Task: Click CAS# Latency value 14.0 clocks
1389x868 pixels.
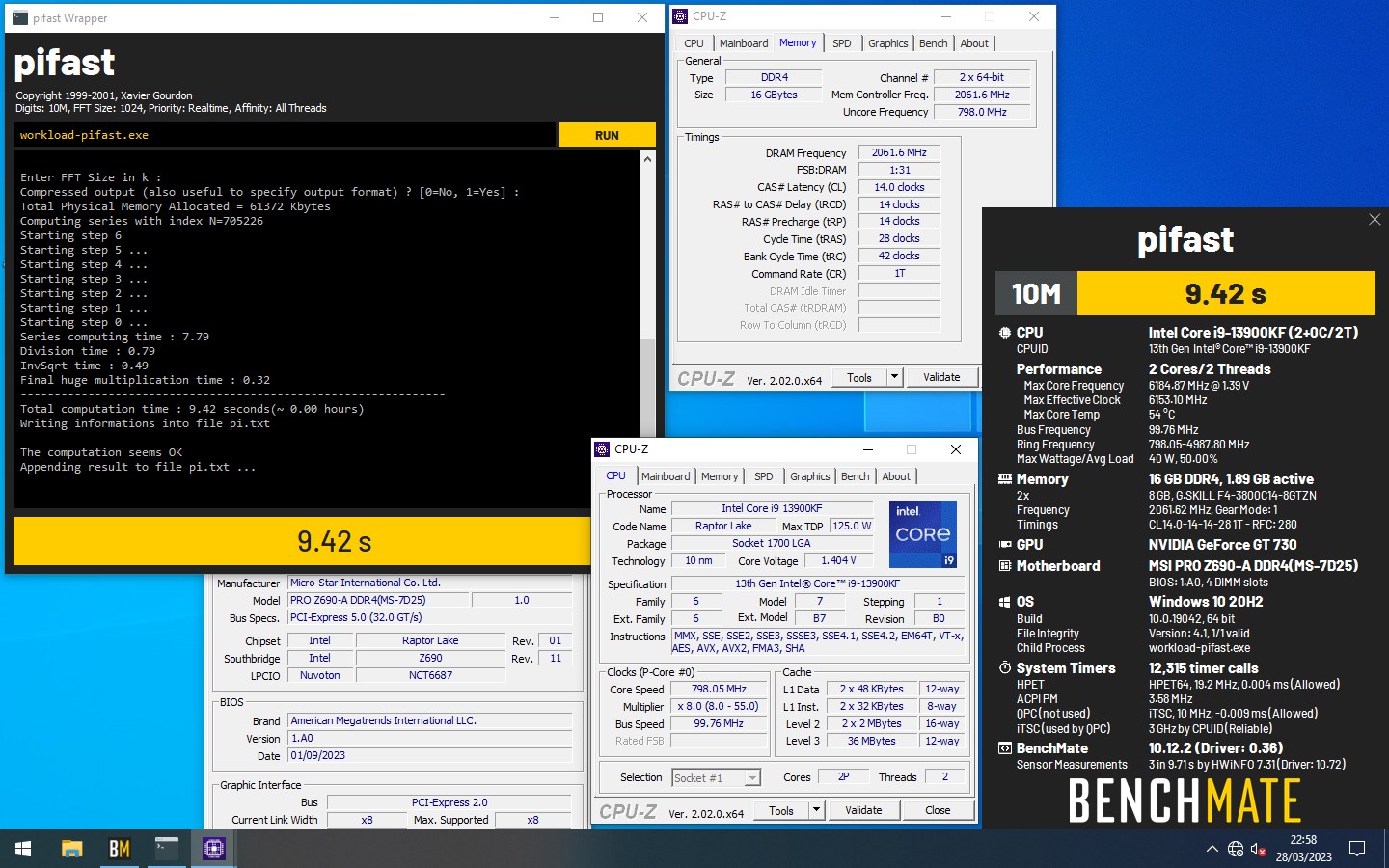Action: click(x=899, y=187)
